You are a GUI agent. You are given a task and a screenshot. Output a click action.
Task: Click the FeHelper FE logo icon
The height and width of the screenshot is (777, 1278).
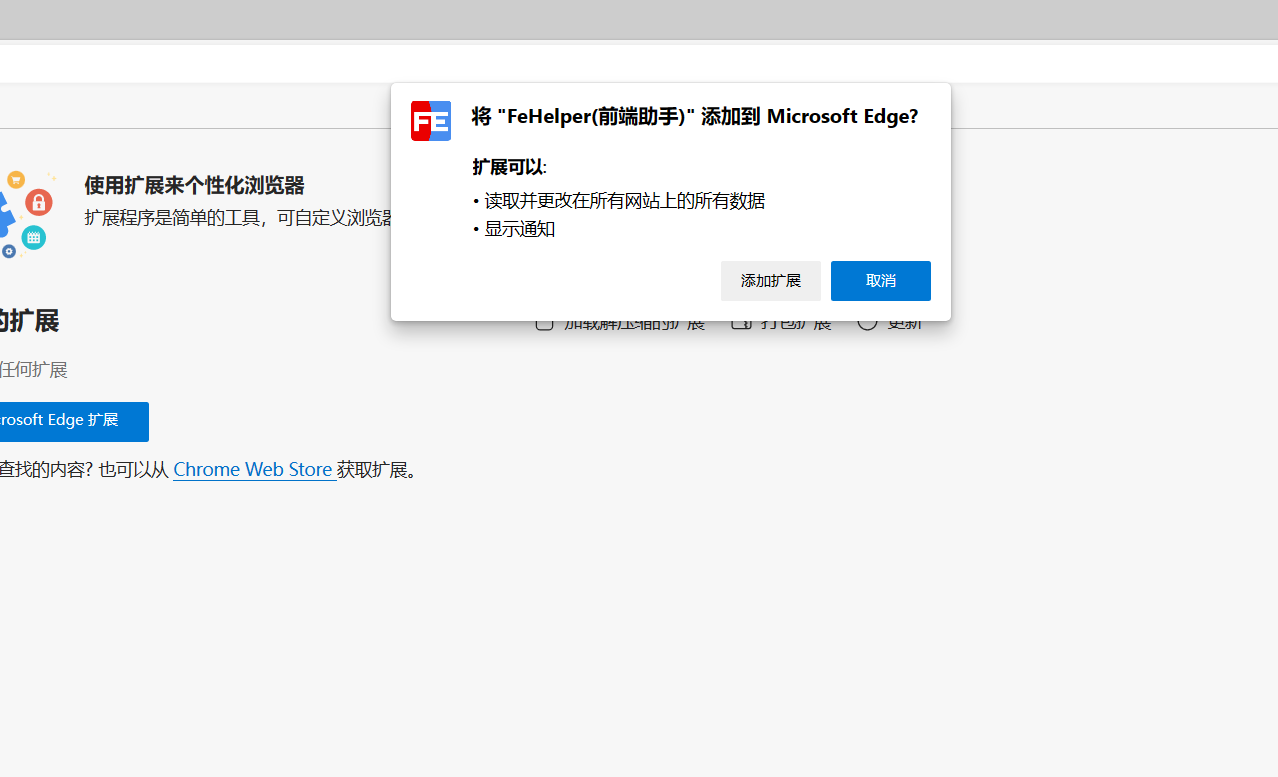click(431, 121)
